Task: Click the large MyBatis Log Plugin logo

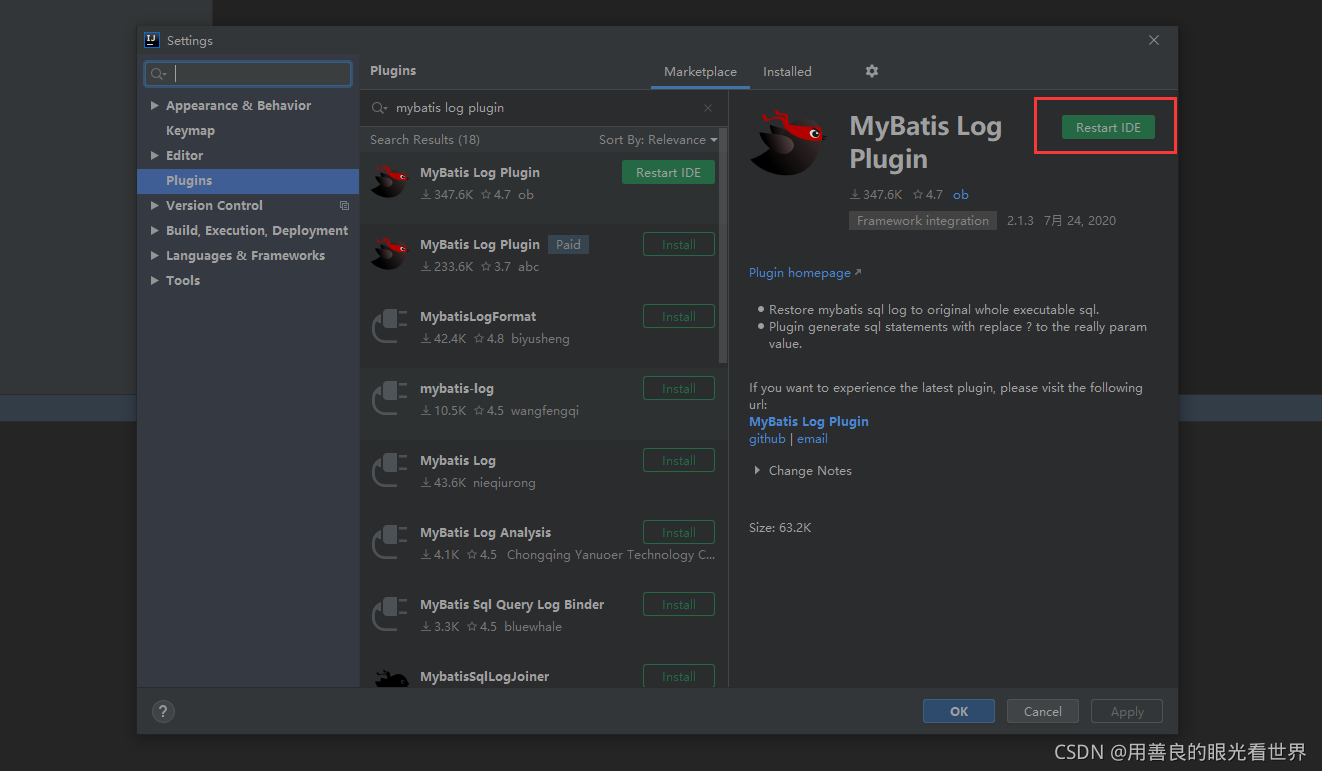Action: pyautogui.click(x=788, y=143)
